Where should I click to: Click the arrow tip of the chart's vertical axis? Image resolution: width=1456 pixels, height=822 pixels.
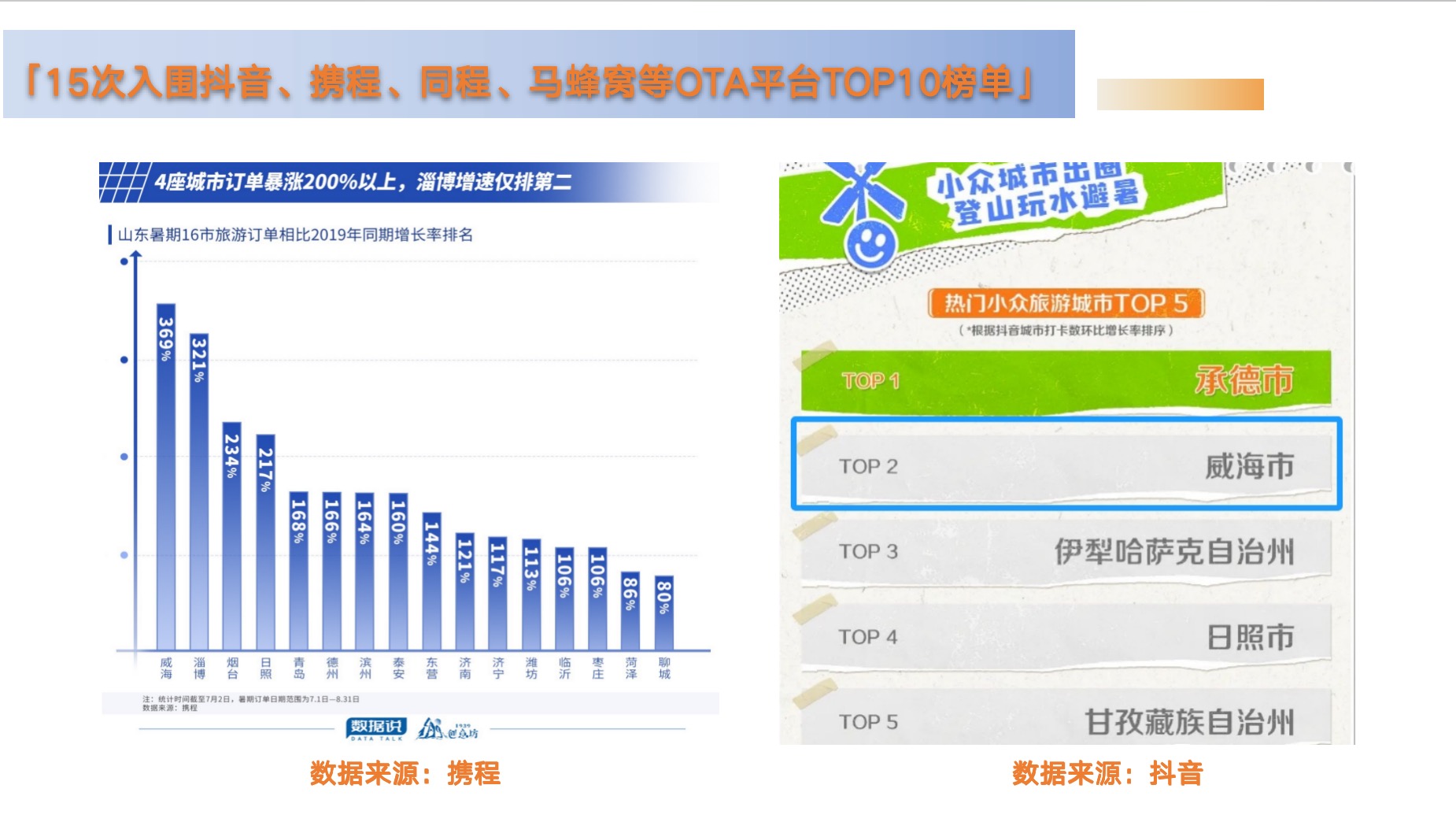[x=136, y=254]
